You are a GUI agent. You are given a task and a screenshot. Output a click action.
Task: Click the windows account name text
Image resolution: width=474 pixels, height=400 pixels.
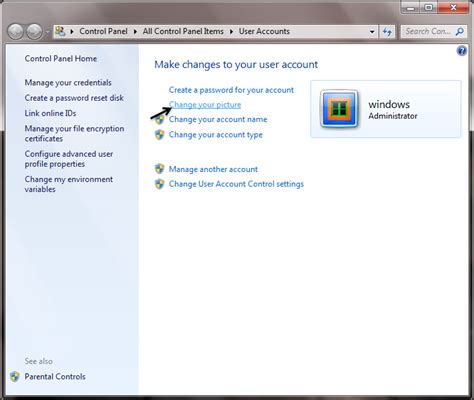389,104
